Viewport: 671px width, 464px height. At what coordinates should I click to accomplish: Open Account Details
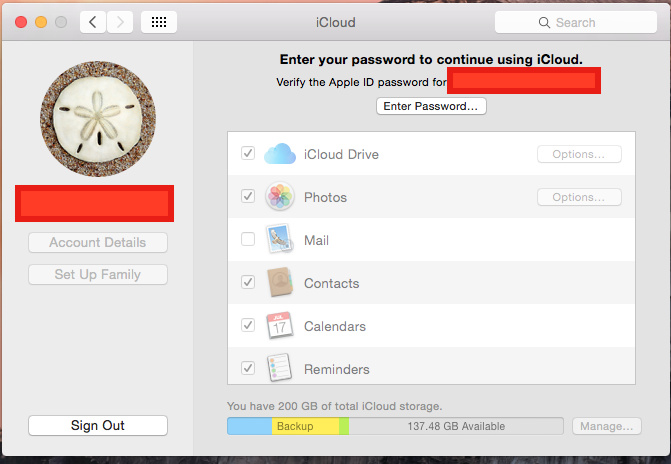98,242
